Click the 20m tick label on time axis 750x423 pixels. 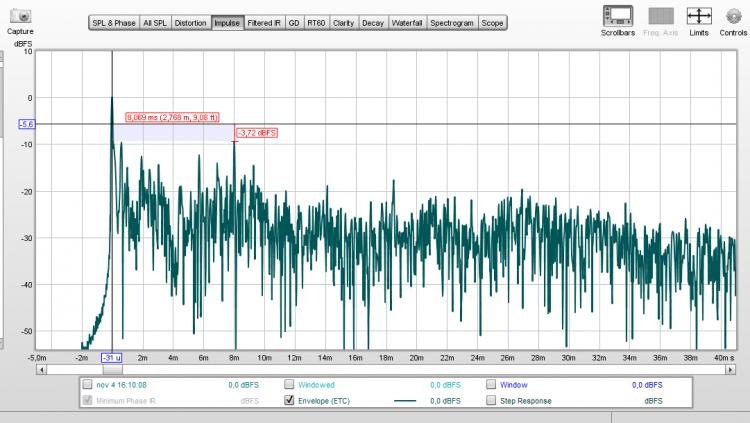coord(416,358)
